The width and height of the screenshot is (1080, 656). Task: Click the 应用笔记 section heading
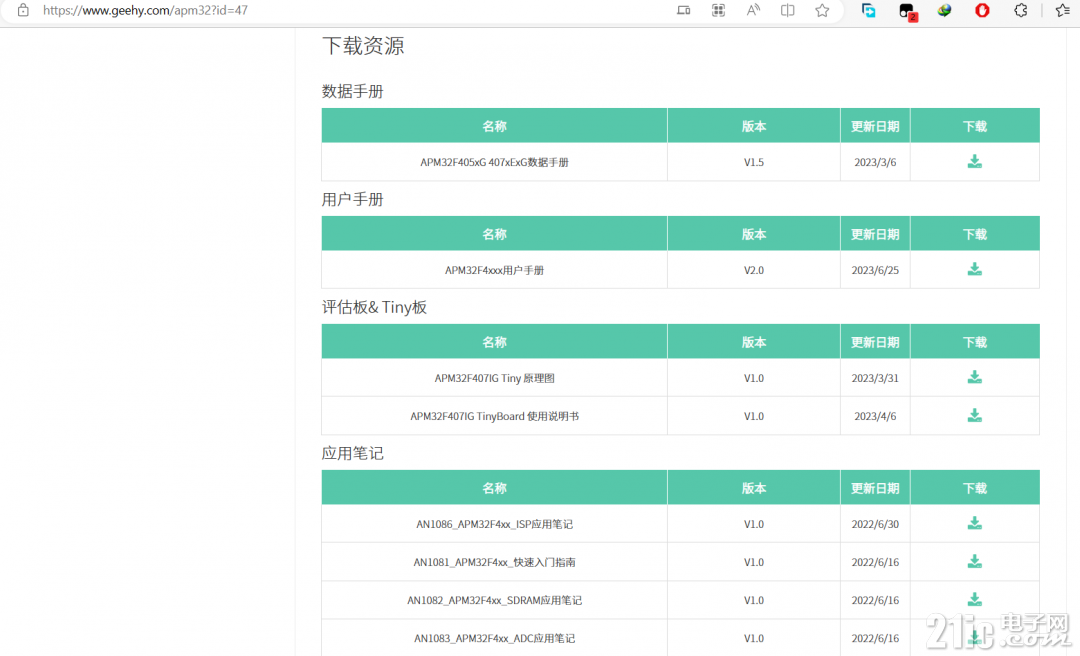pos(353,453)
